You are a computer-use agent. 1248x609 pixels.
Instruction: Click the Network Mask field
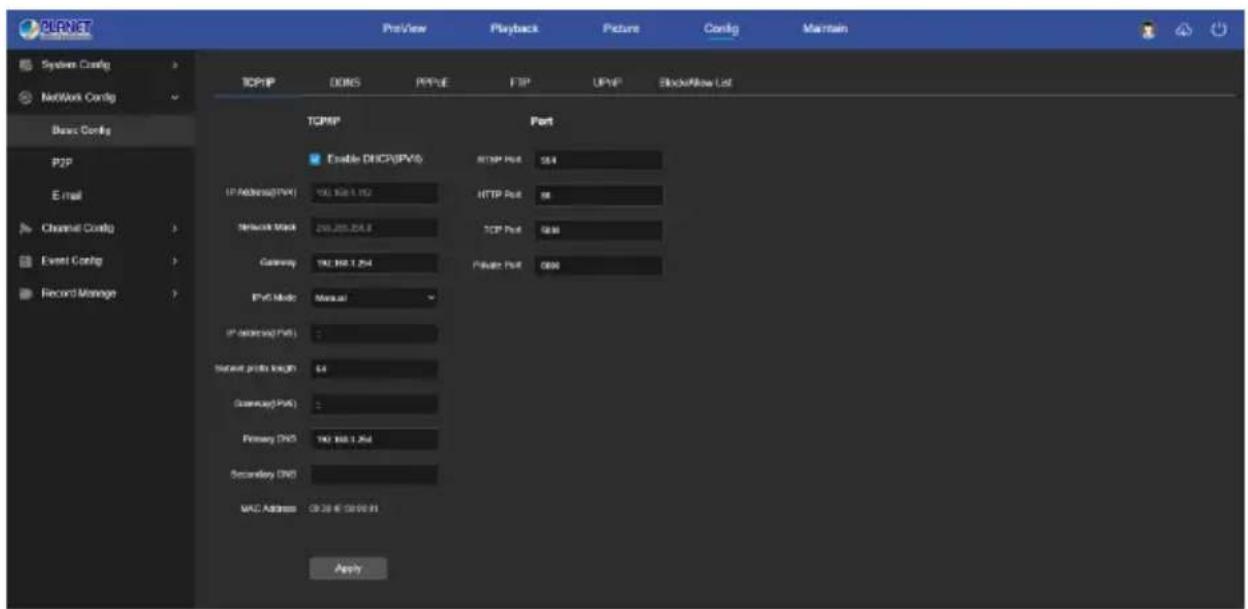374,228
